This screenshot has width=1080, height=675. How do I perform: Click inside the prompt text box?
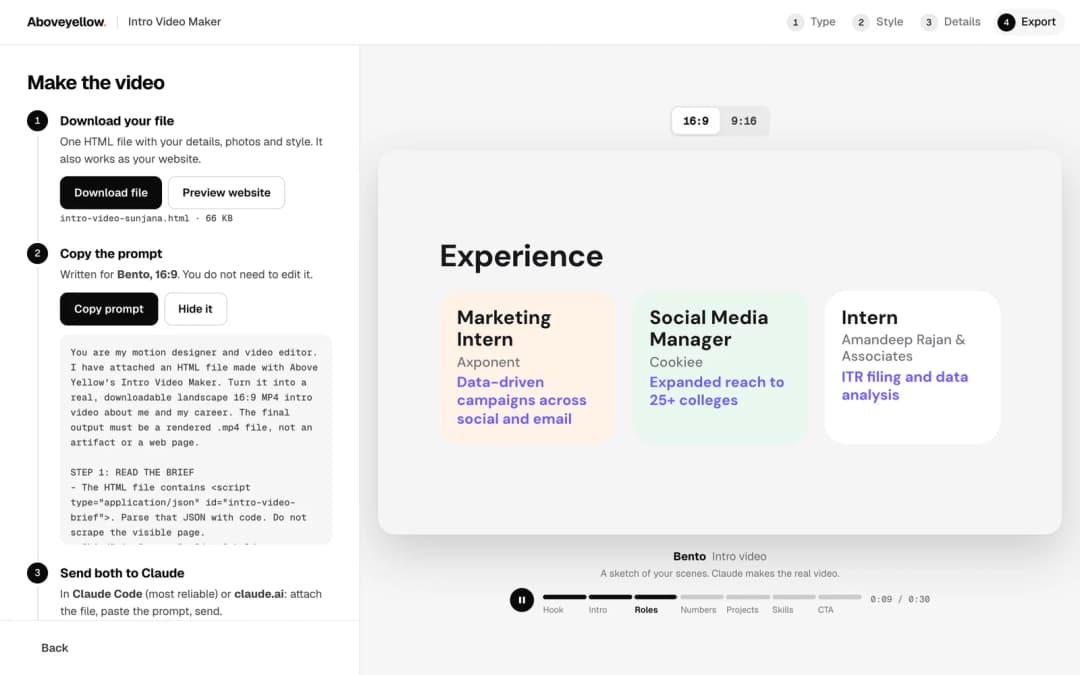pos(196,439)
